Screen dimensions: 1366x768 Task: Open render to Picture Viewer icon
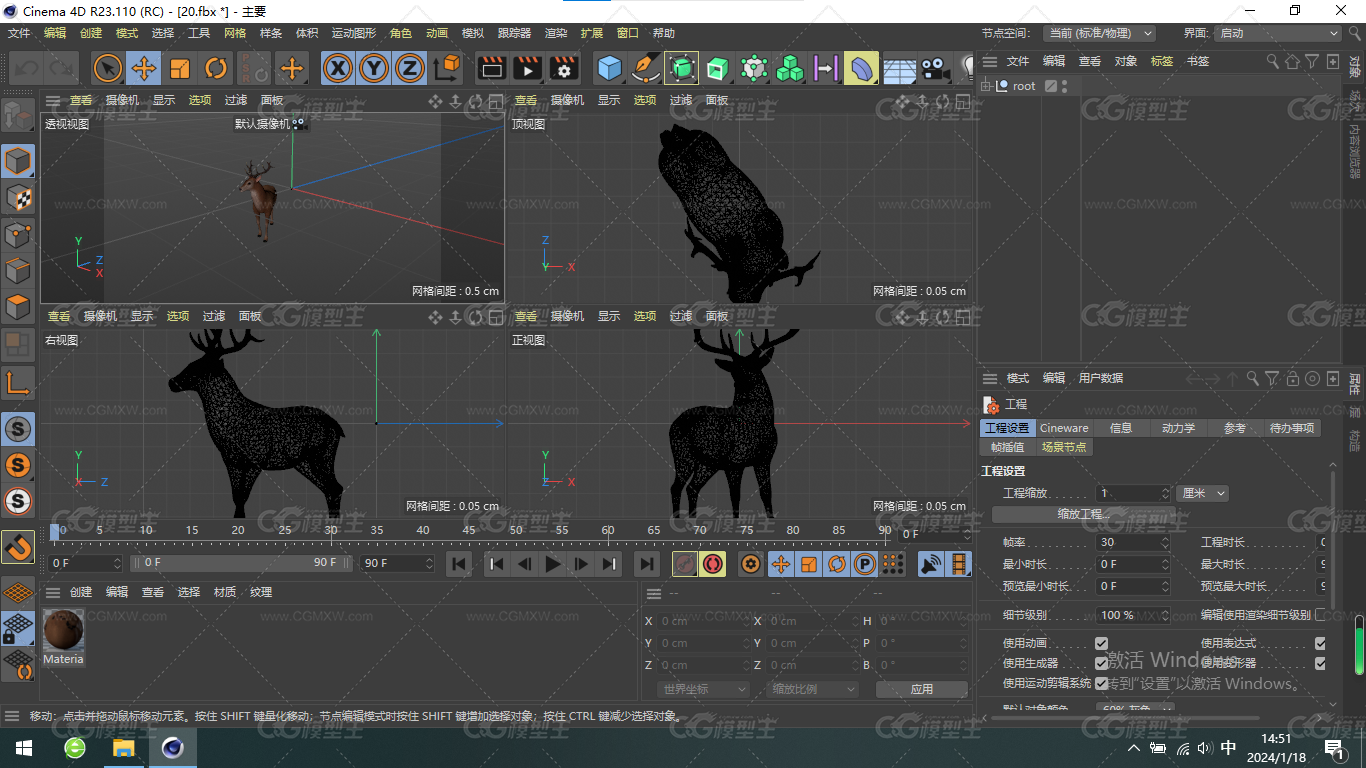click(x=527, y=68)
